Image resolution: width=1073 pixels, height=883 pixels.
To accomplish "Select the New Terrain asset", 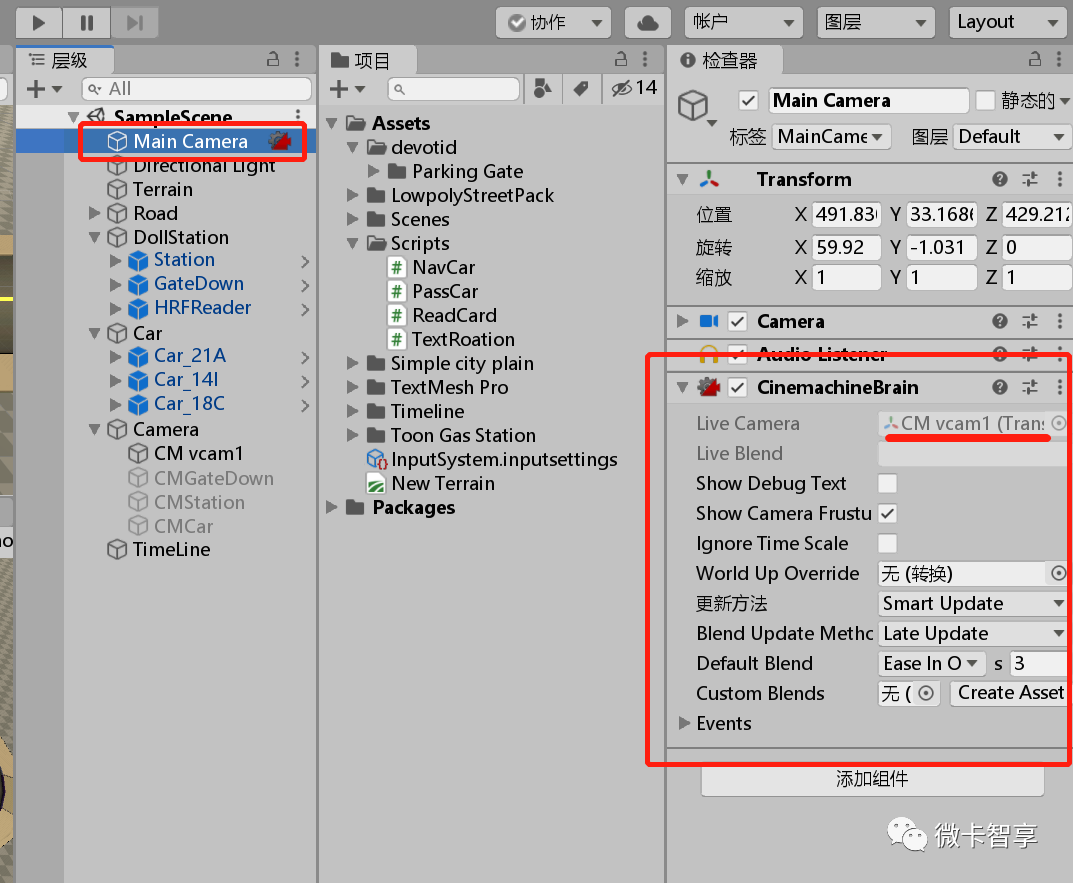I will (x=443, y=483).
